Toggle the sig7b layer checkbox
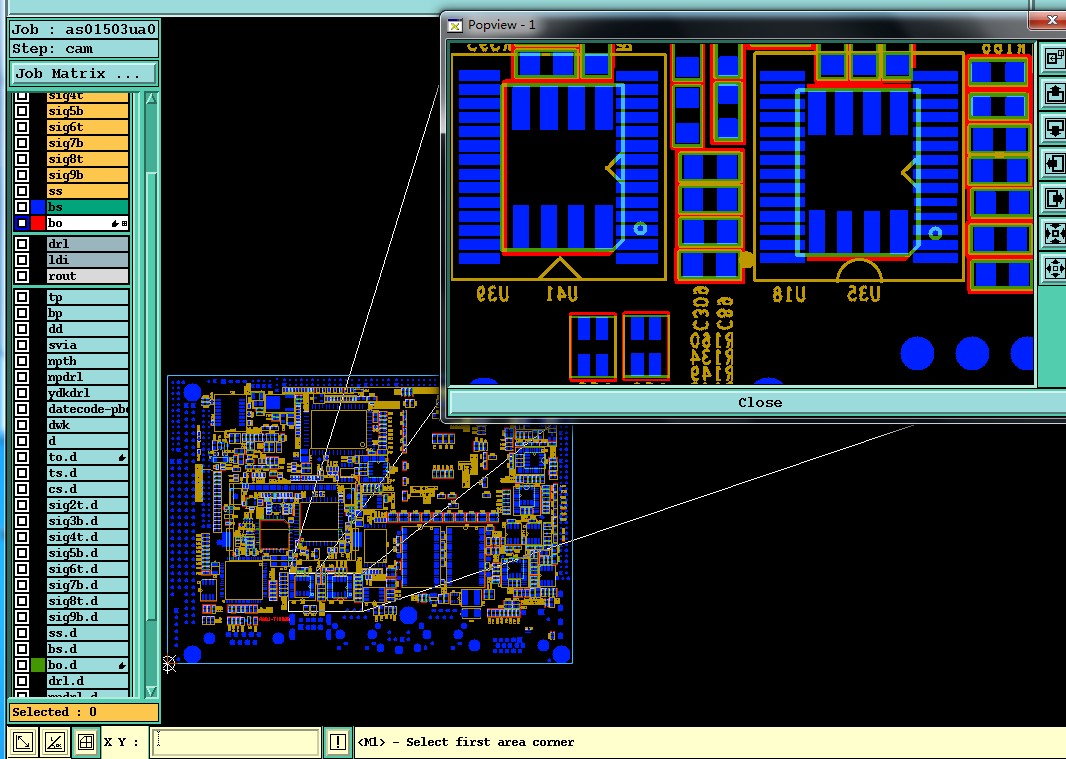 [22, 143]
